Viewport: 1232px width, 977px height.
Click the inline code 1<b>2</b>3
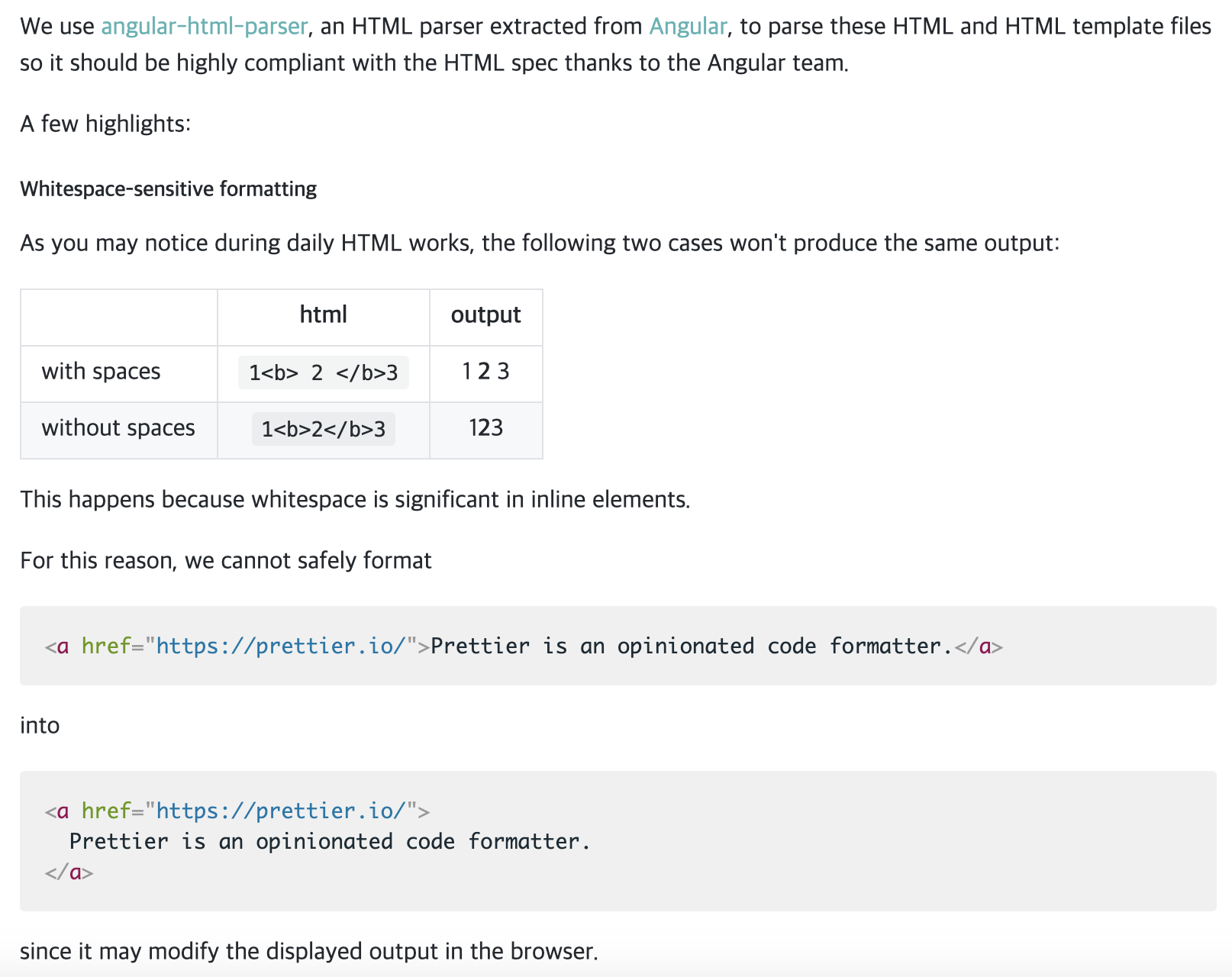click(x=323, y=429)
